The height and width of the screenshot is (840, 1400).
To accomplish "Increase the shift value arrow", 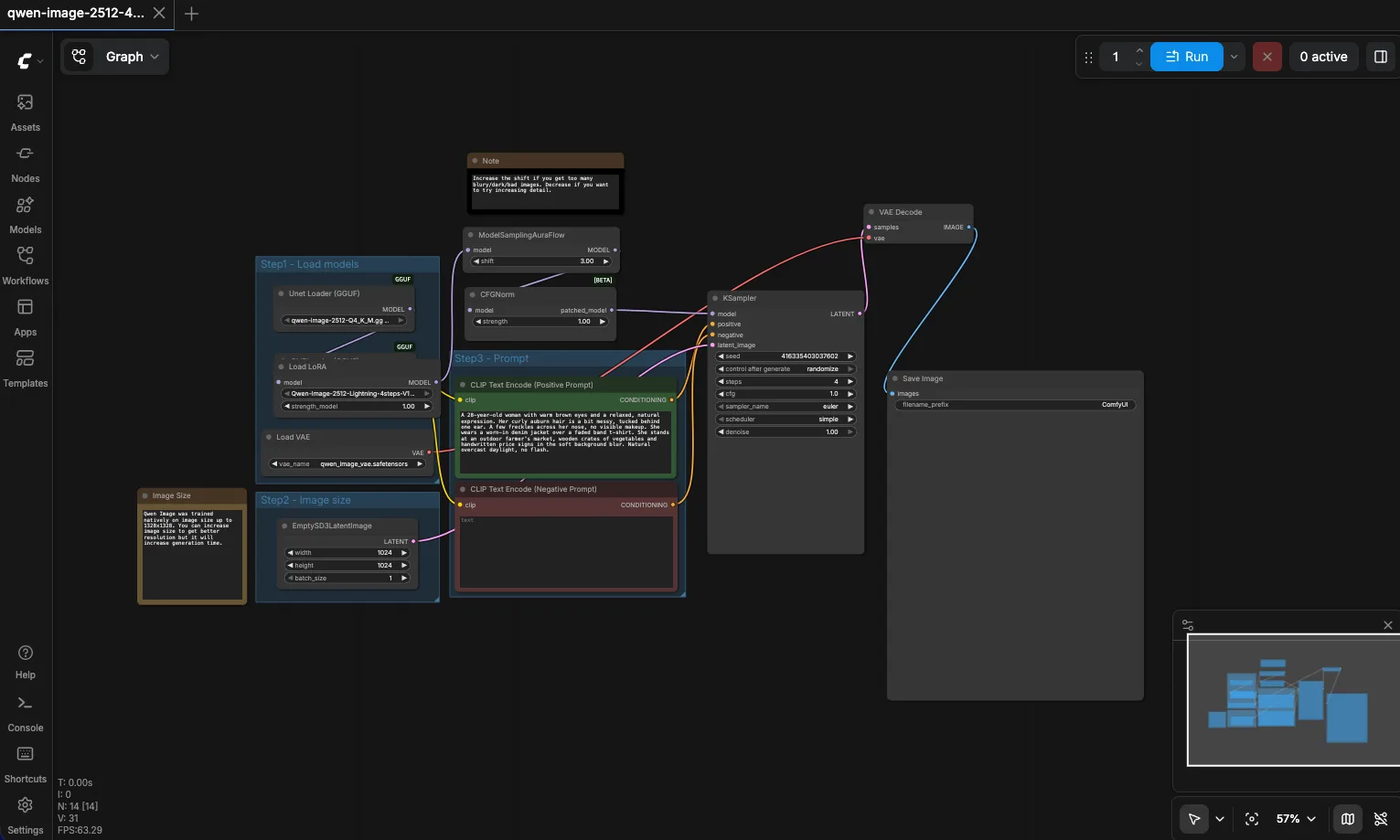I will (604, 261).
